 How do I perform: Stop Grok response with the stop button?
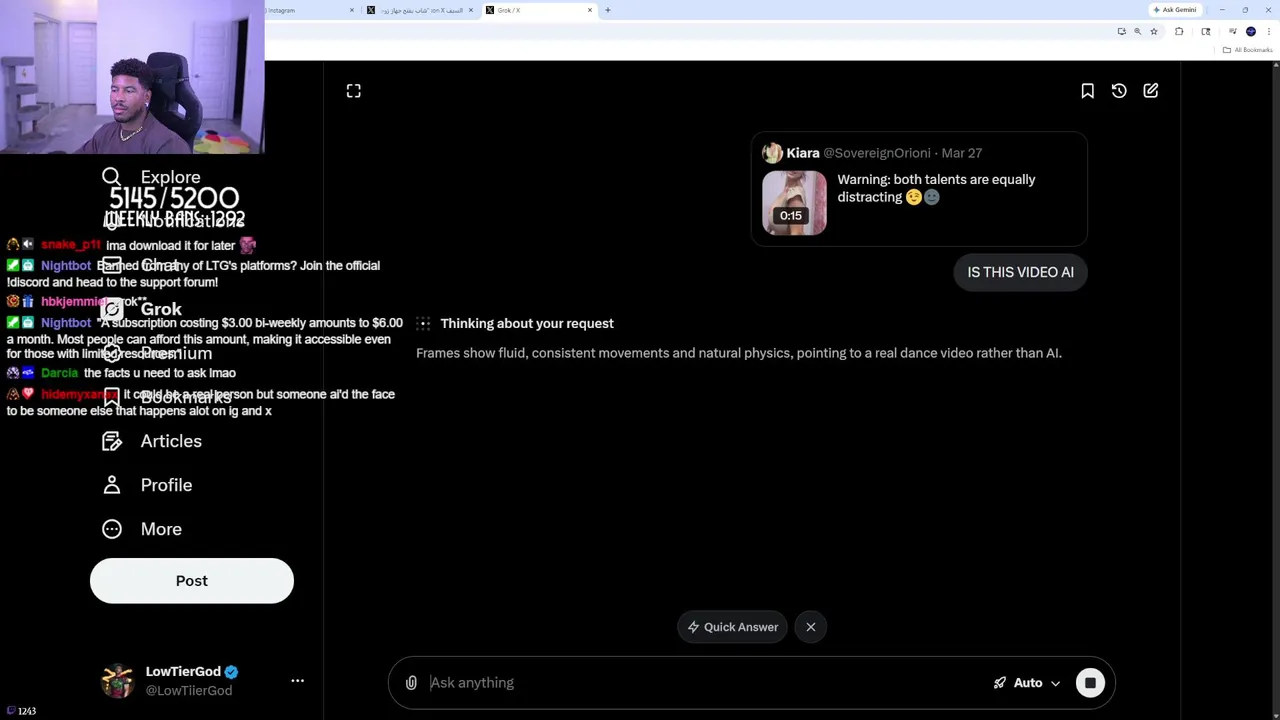coord(1091,683)
